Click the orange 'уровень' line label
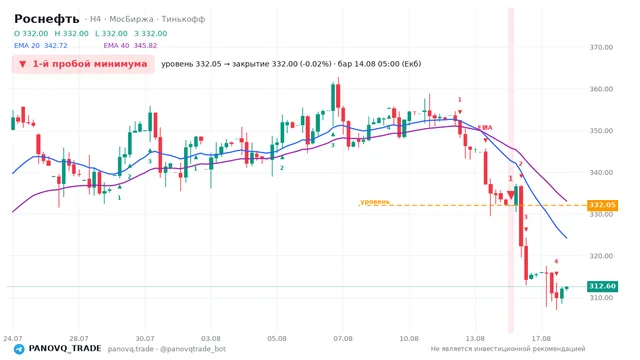 [x=375, y=202]
